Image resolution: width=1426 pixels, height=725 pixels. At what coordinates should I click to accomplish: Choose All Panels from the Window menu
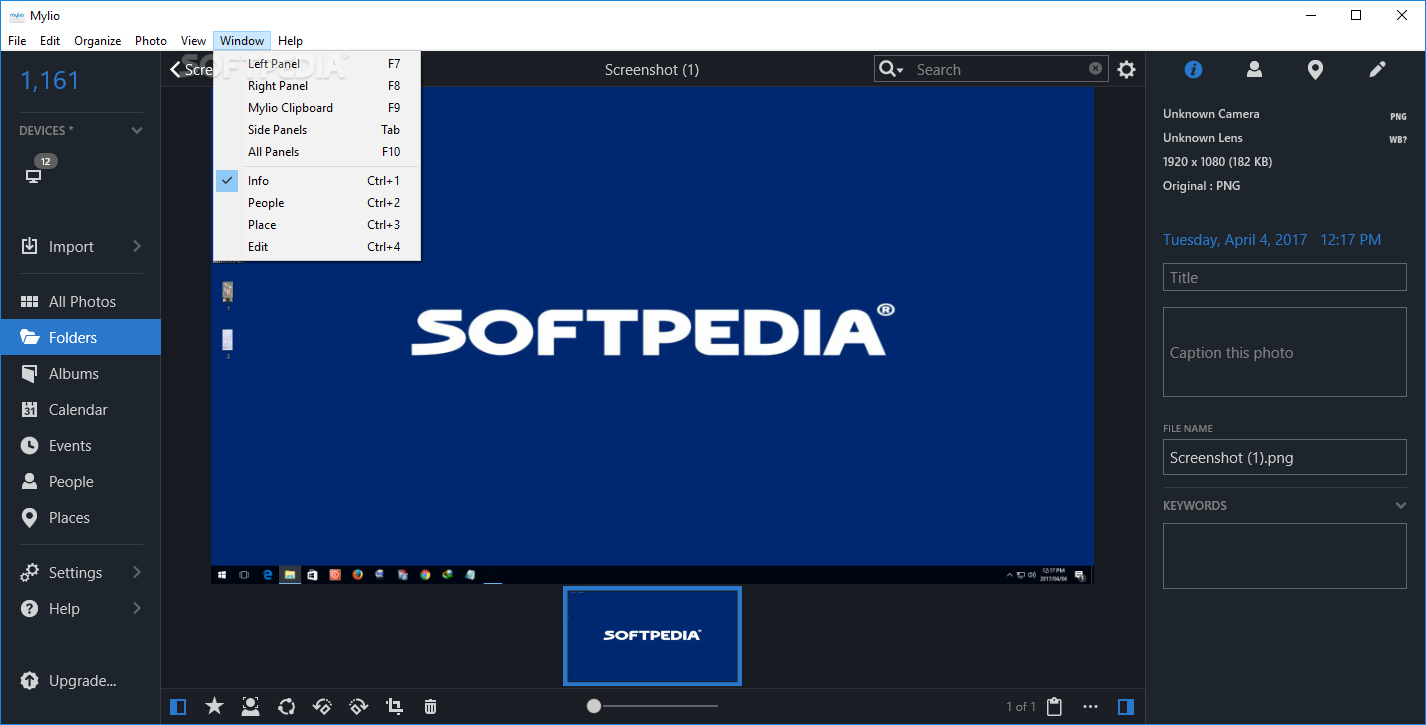pos(317,152)
